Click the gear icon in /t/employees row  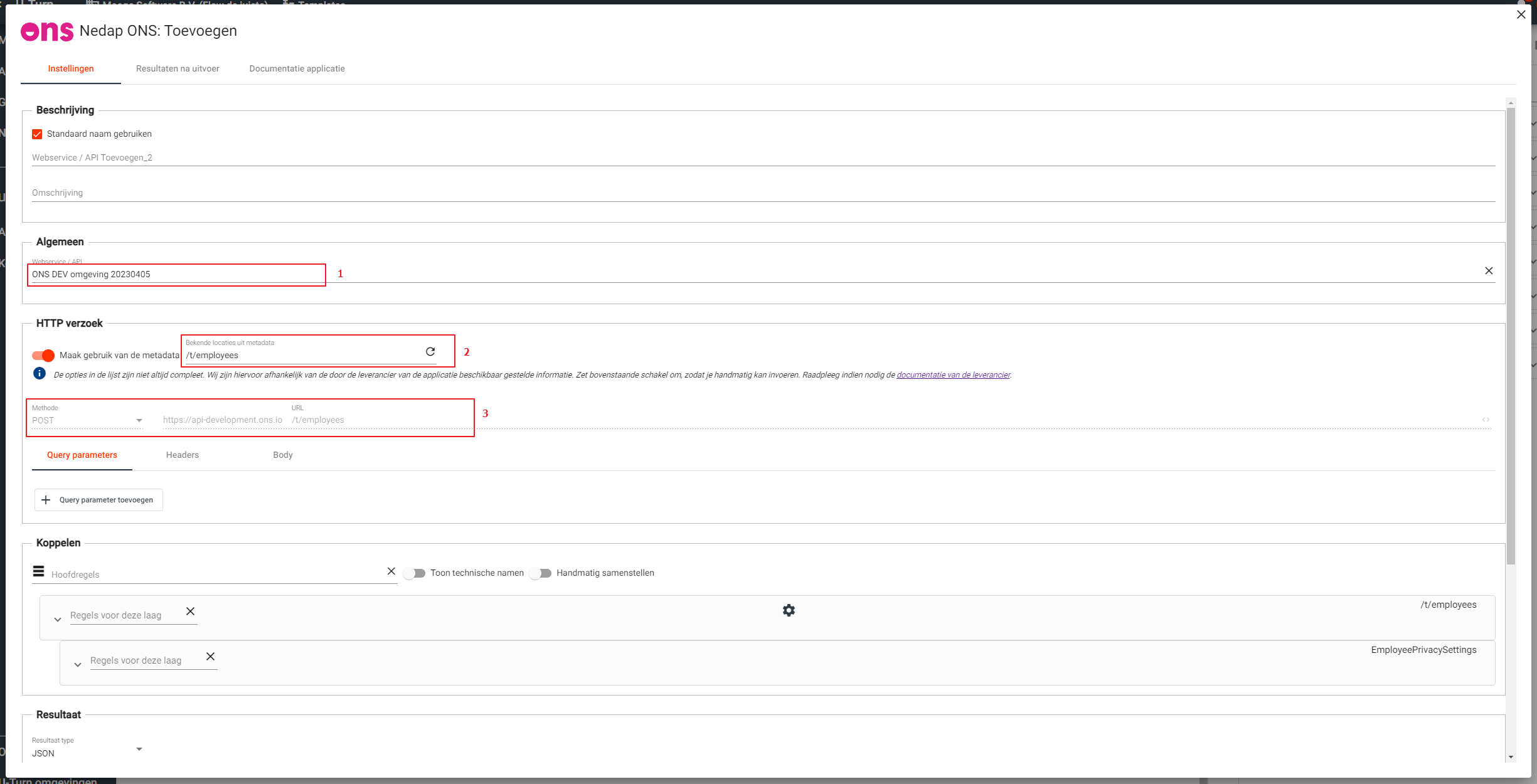[x=789, y=610]
